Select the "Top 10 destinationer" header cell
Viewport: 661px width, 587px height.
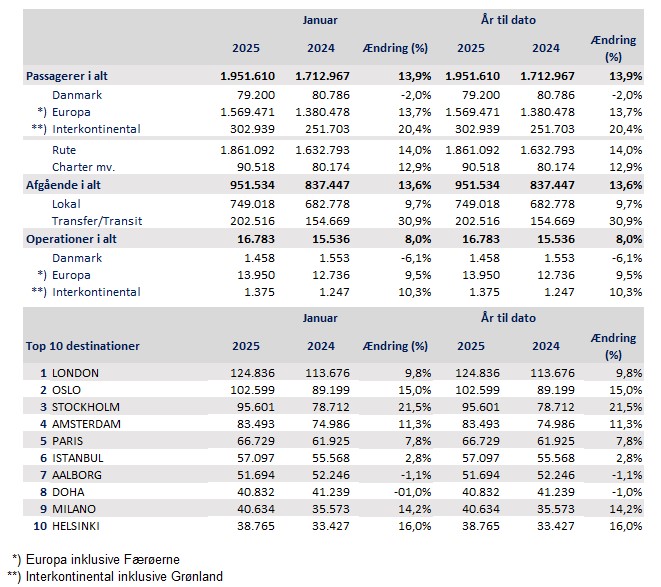[83, 346]
